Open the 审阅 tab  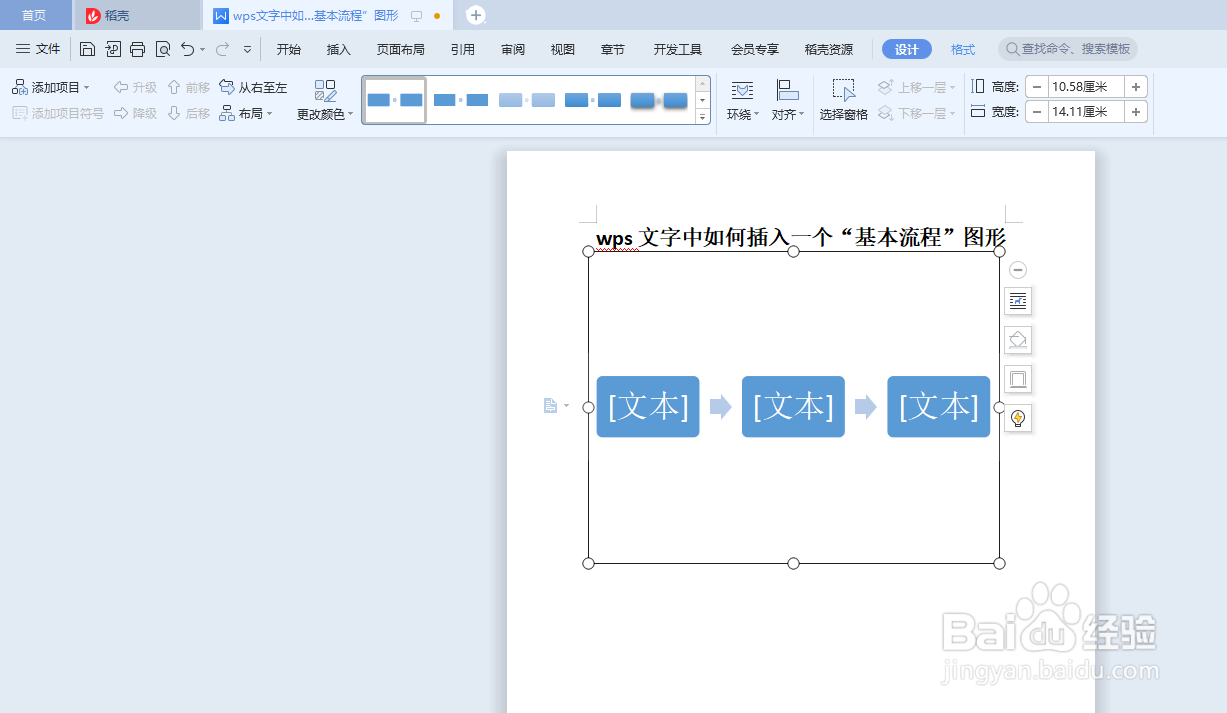(513, 49)
